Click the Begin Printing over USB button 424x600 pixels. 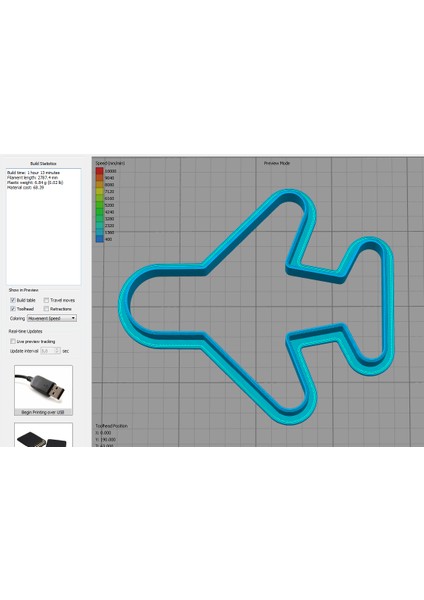tap(43, 412)
